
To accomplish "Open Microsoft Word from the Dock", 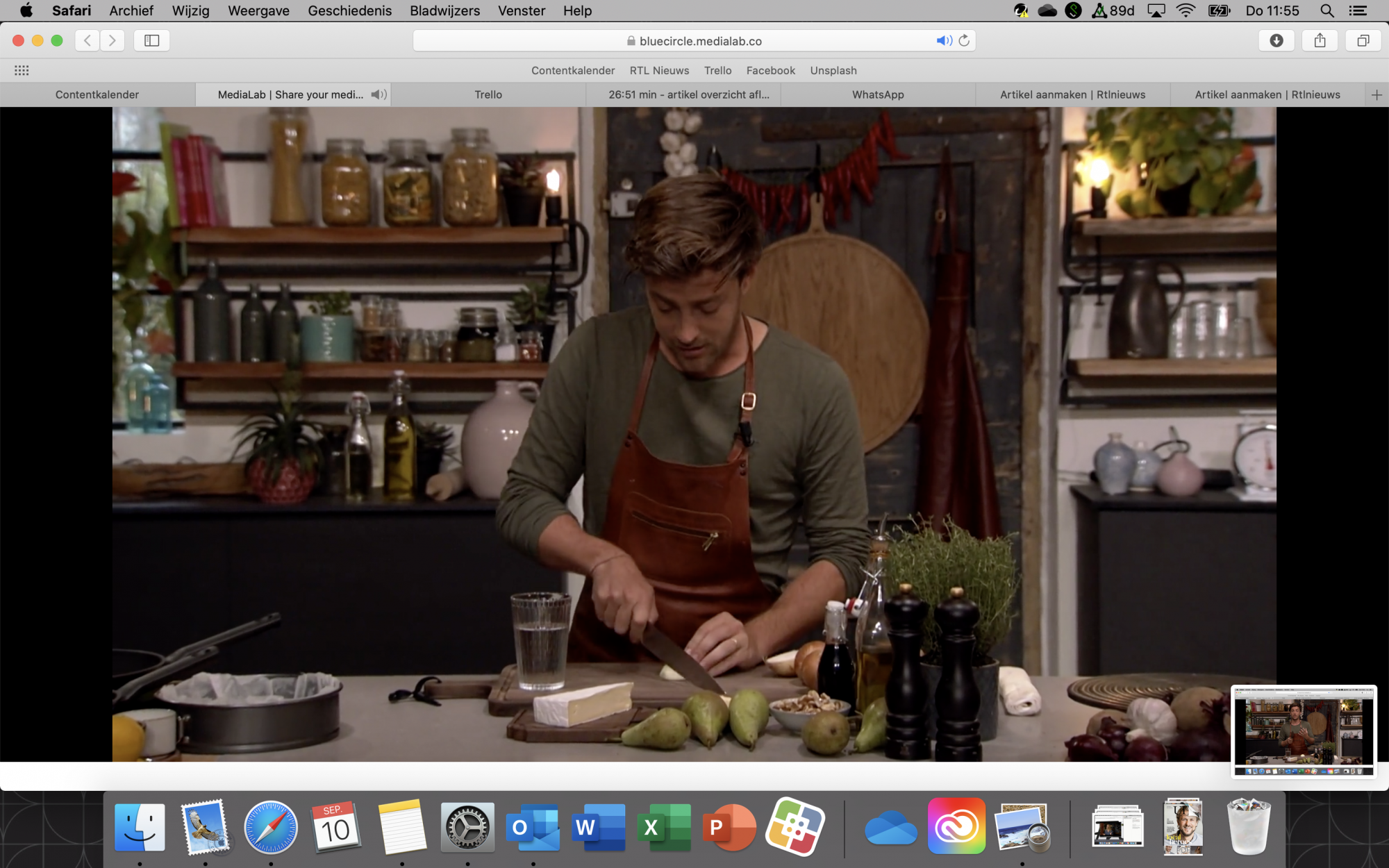I will tap(599, 826).
